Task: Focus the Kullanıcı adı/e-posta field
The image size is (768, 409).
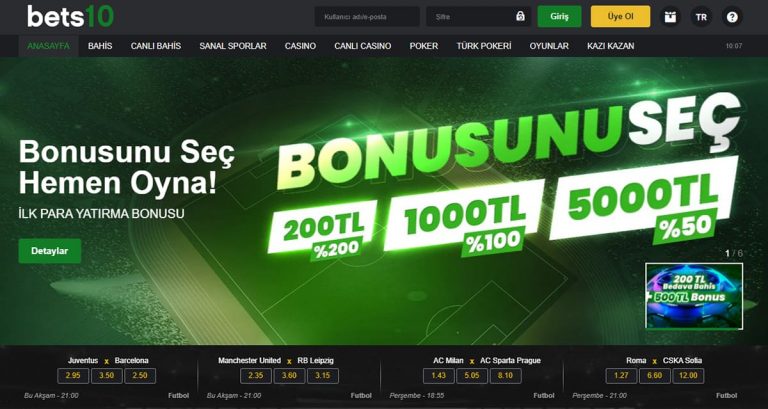Action: coord(367,17)
